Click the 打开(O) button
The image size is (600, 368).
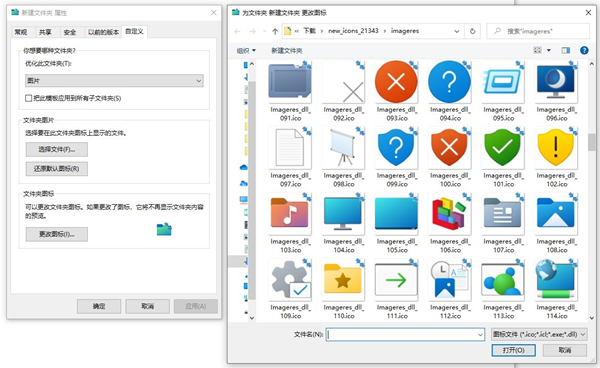coord(514,350)
